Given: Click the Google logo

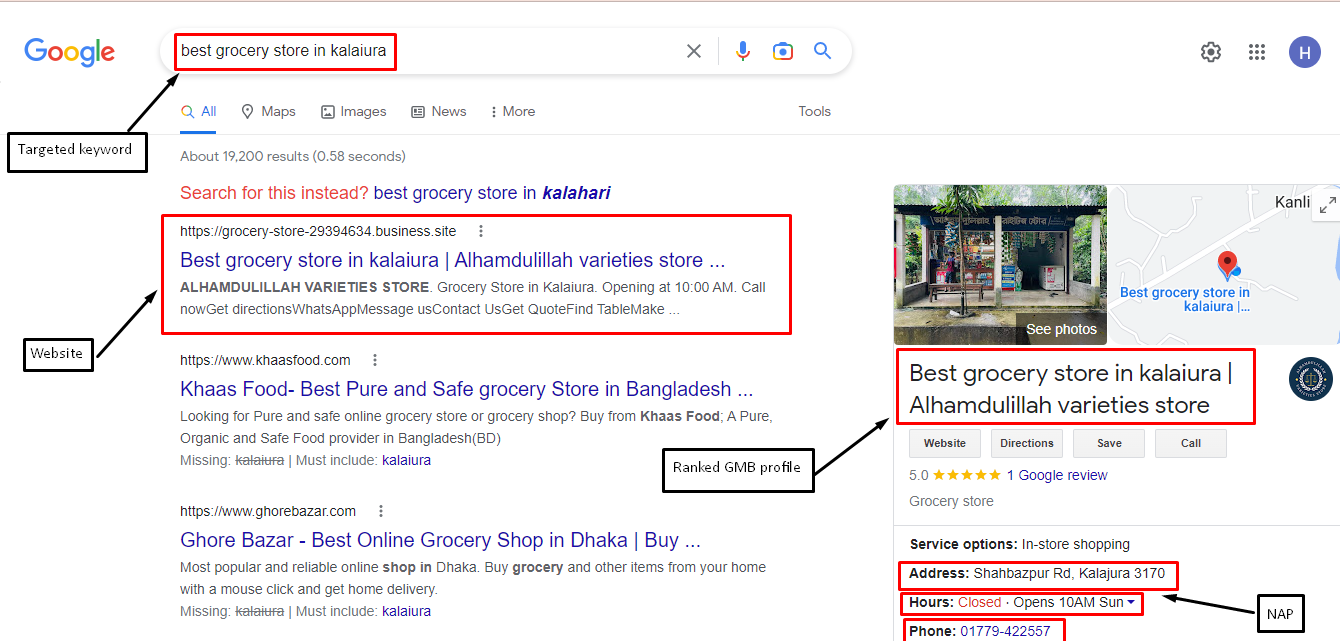Looking at the screenshot, I should (x=68, y=52).
